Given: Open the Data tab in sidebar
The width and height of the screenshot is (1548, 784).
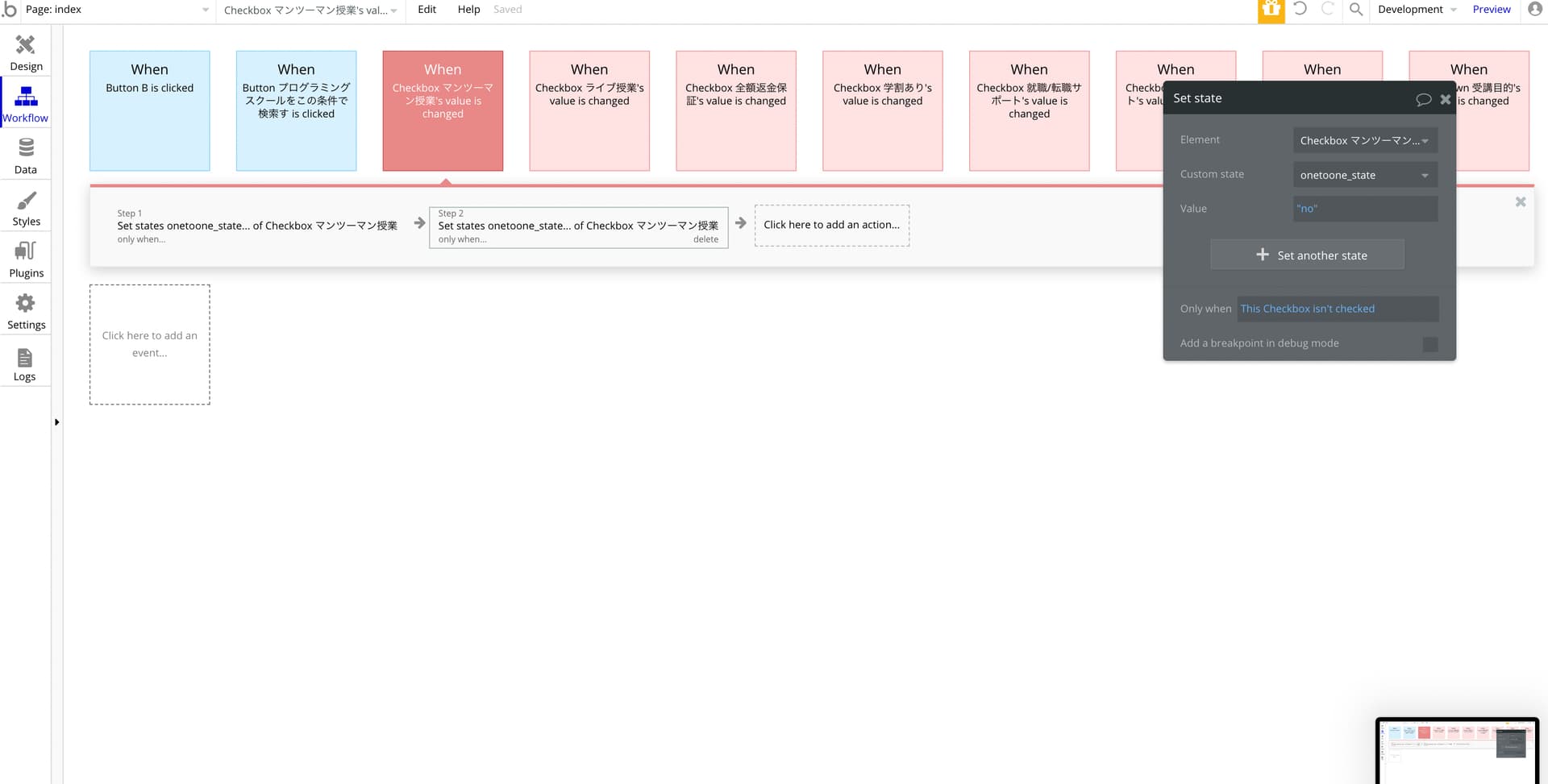Looking at the screenshot, I should click(26, 156).
